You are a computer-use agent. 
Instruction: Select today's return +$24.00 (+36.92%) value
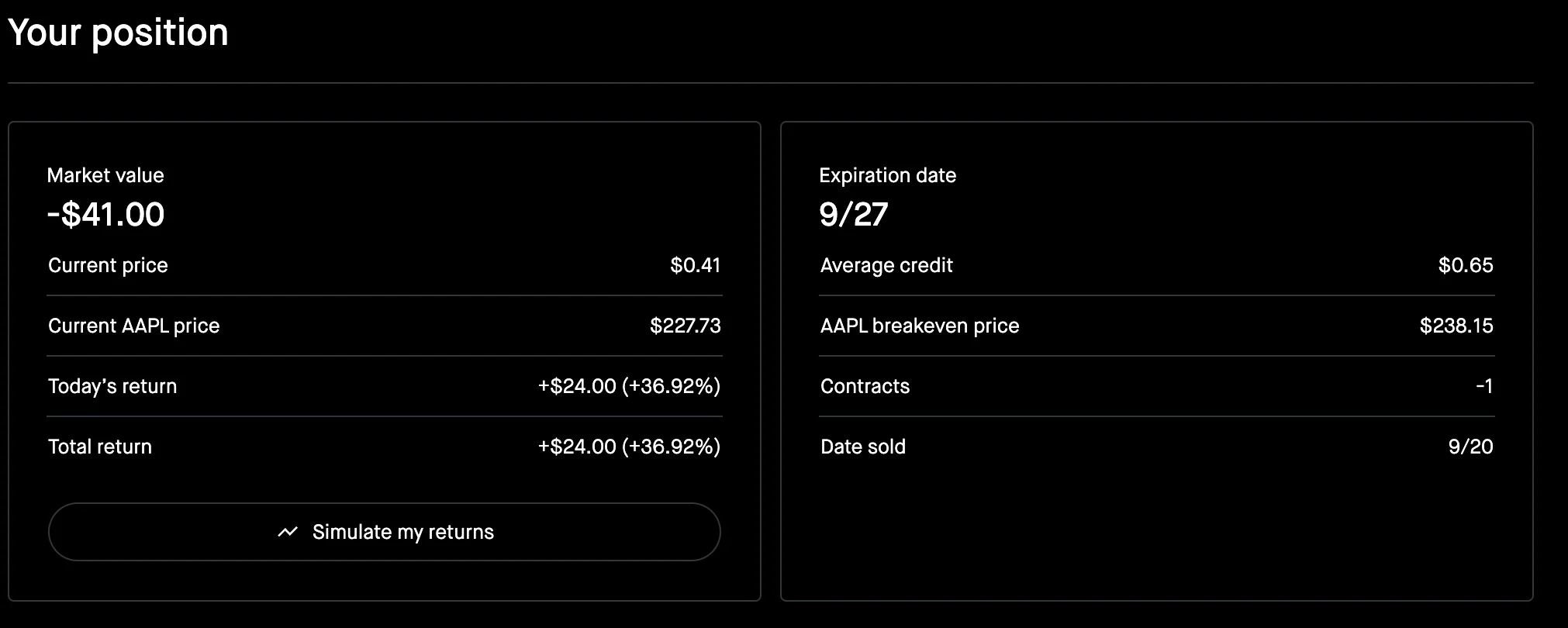tap(629, 386)
